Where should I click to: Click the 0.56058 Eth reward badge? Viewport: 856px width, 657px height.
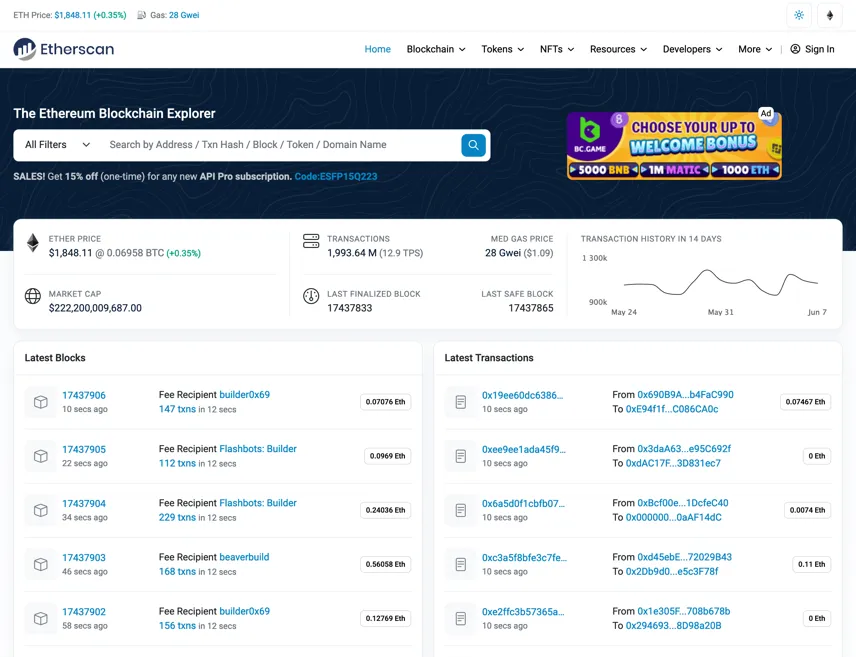(x=385, y=564)
